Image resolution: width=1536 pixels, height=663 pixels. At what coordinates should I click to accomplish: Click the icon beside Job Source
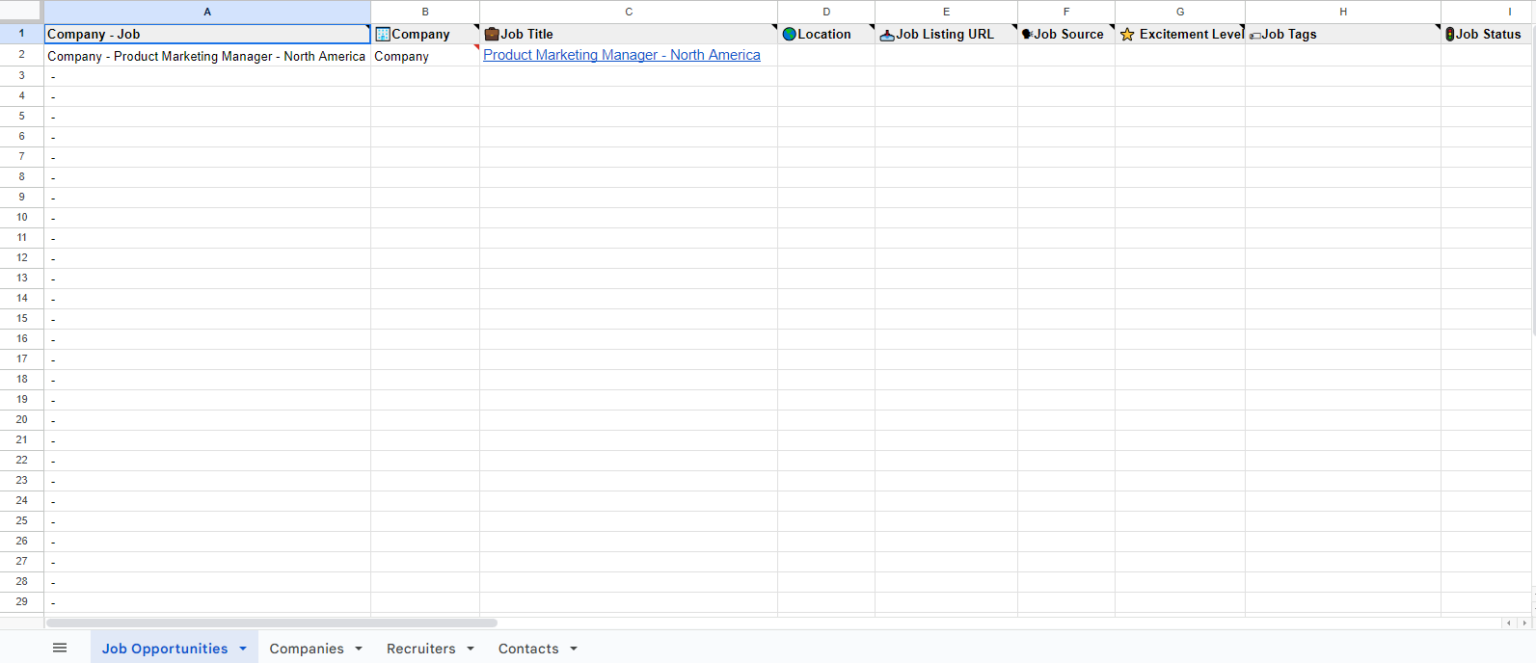(1027, 34)
